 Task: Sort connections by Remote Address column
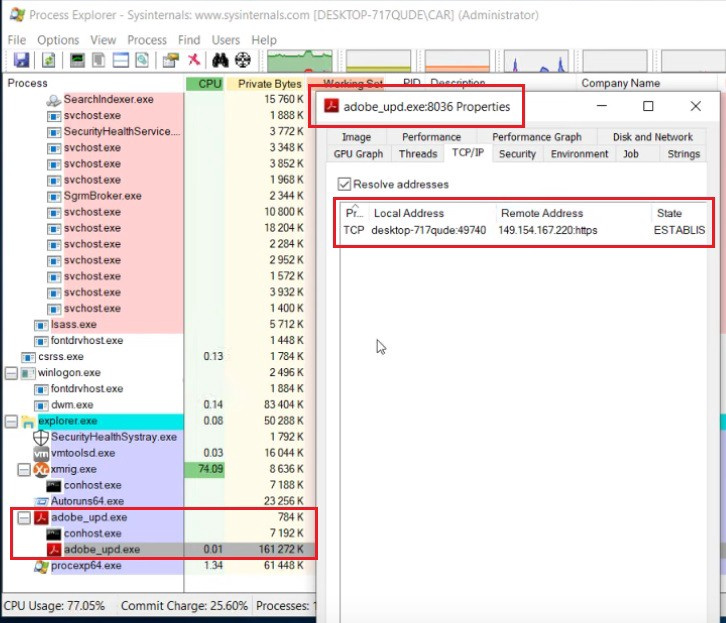(x=542, y=213)
